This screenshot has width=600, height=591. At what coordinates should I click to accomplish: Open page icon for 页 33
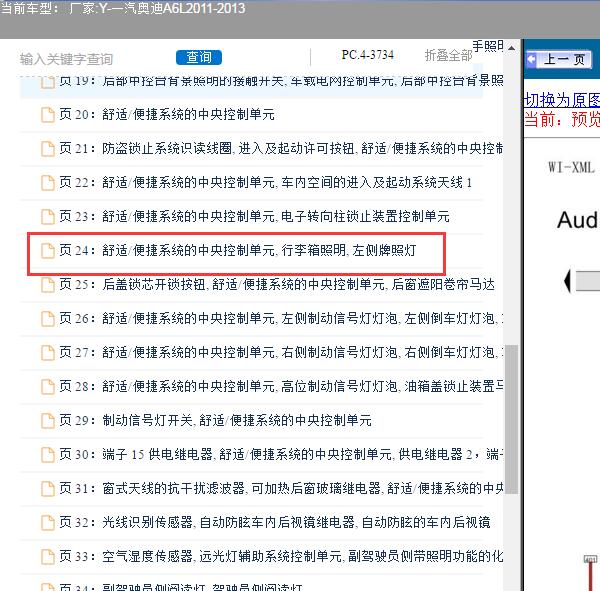coord(48,557)
